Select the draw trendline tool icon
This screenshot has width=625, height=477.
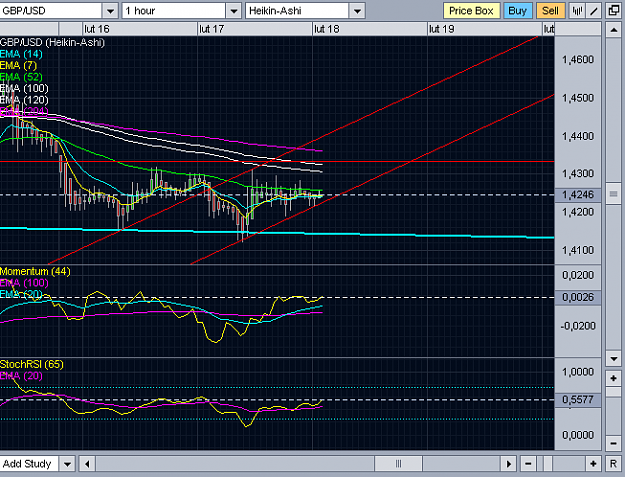pos(594,11)
